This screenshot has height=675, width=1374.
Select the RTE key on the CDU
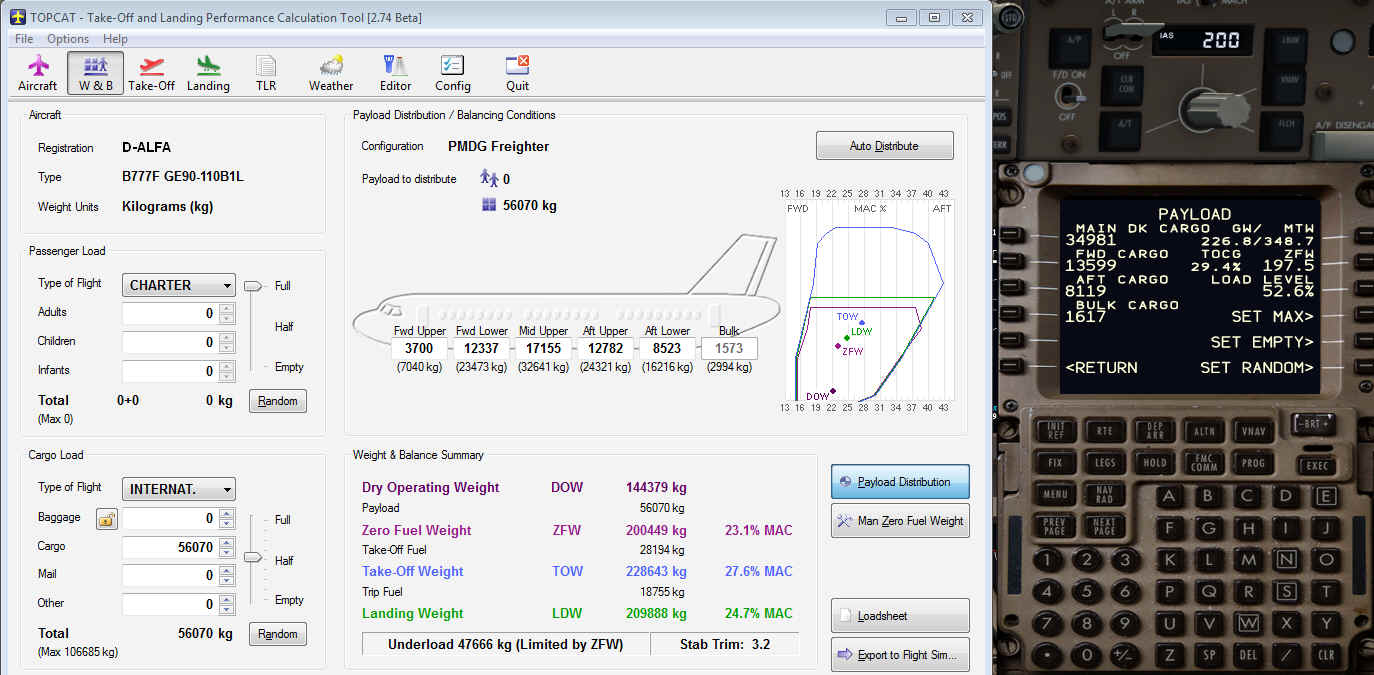point(1105,431)
